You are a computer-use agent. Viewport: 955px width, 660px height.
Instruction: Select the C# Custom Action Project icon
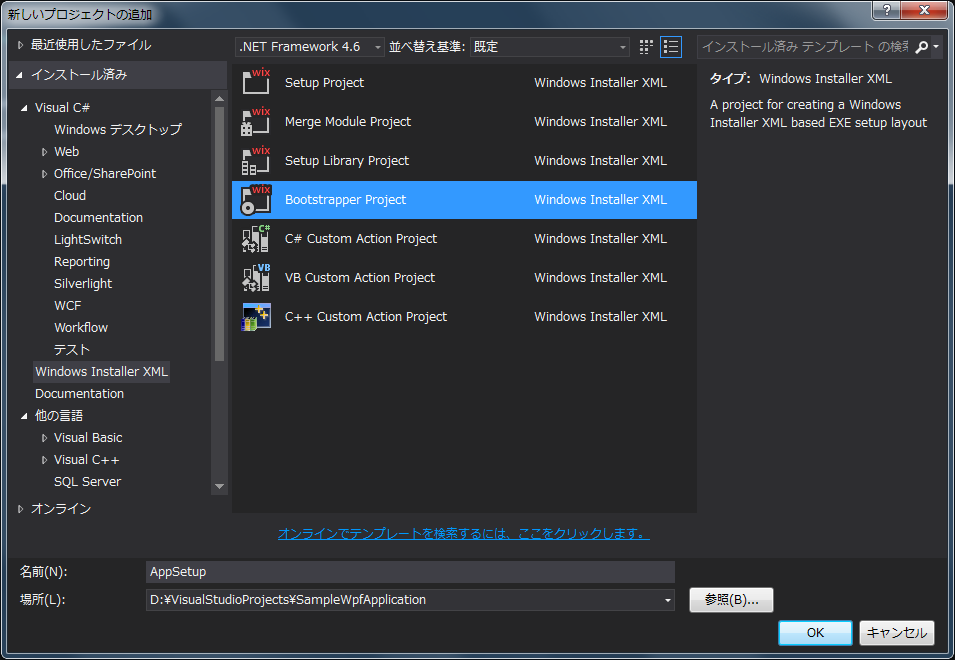(256, 239)
